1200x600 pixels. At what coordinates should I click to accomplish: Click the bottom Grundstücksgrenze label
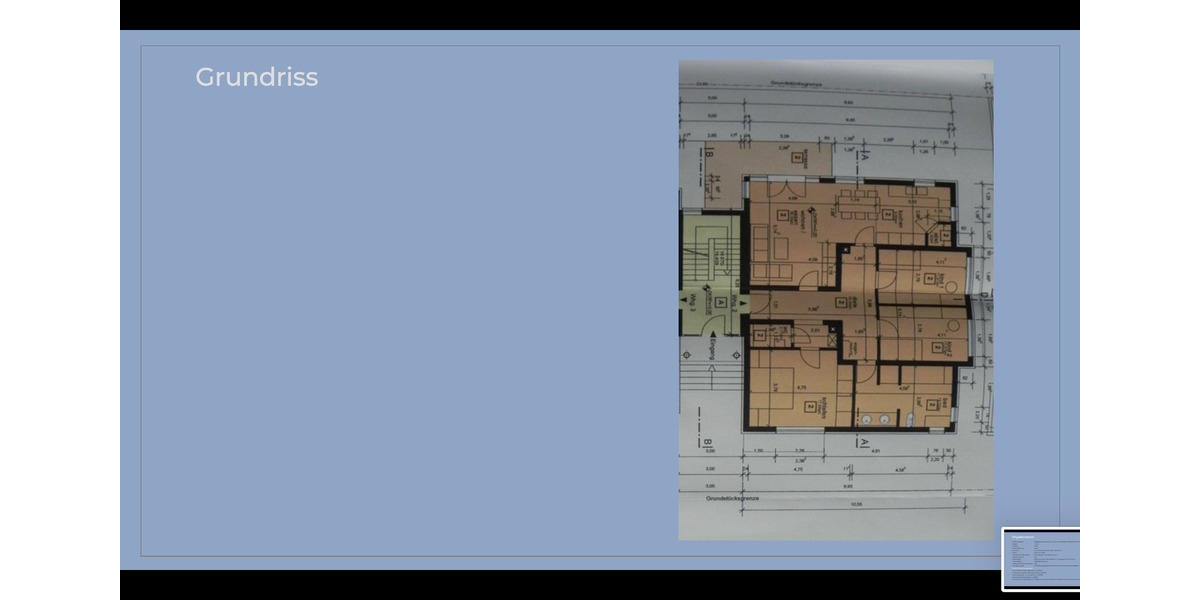pyautogui.click(x=735, y=497)
